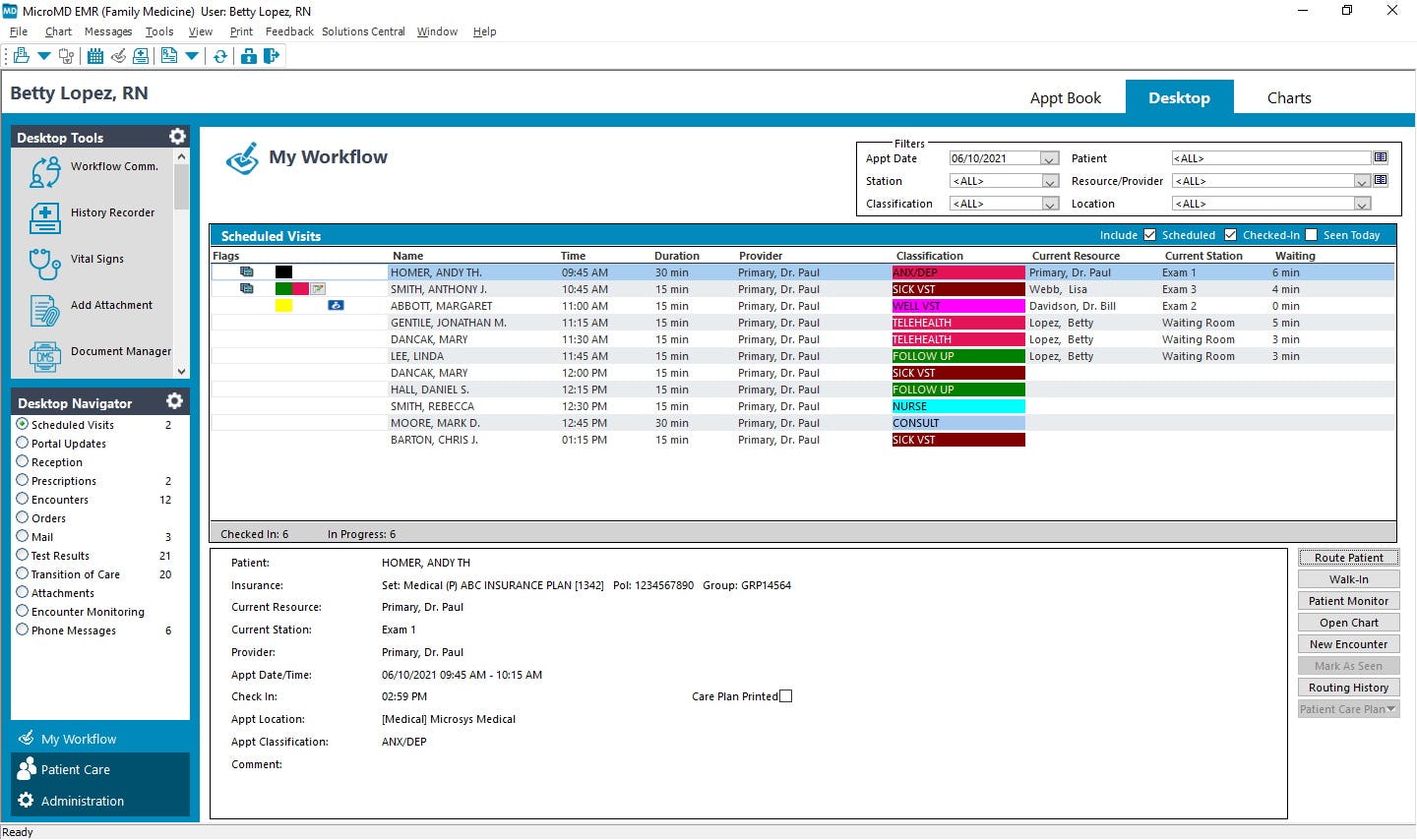The width and height of the screenshot is (1417, 840).
Task: Expand the Appt Date dropdown
Action: coord(1050,158)
